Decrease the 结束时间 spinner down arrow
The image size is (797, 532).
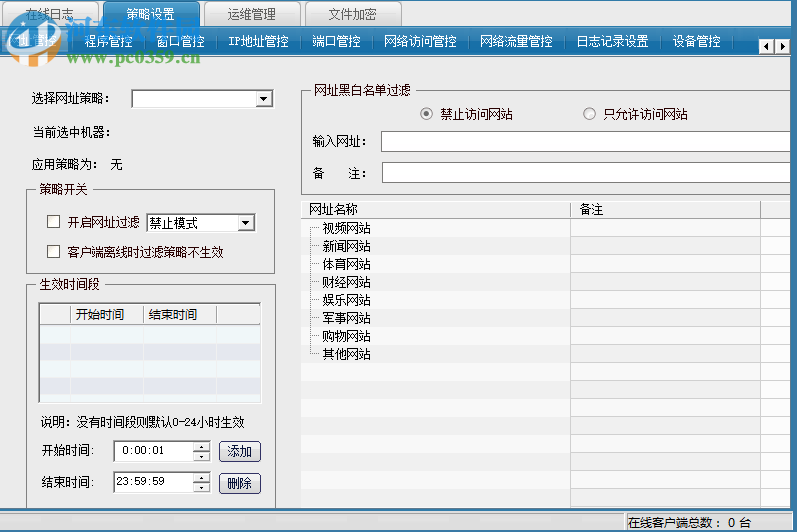click(202, 487)
